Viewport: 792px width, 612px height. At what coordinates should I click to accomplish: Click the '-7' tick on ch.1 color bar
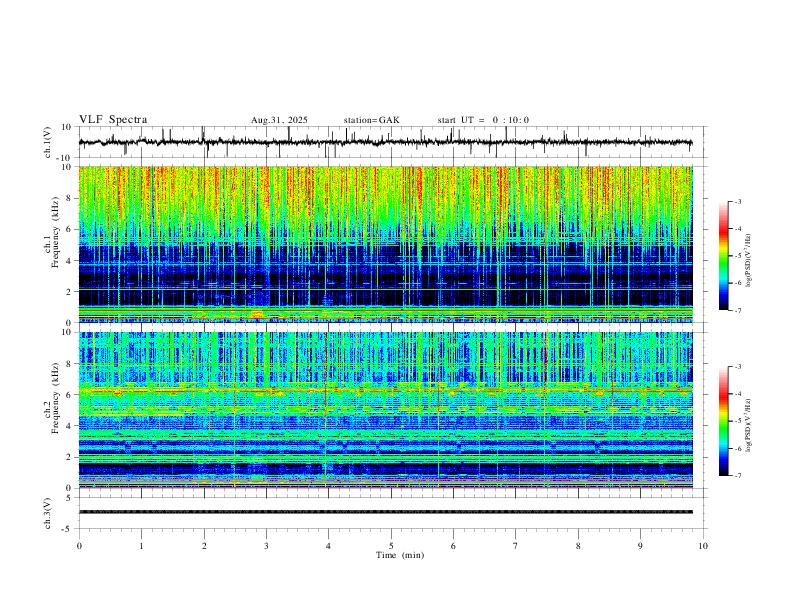tap(737, 310)
